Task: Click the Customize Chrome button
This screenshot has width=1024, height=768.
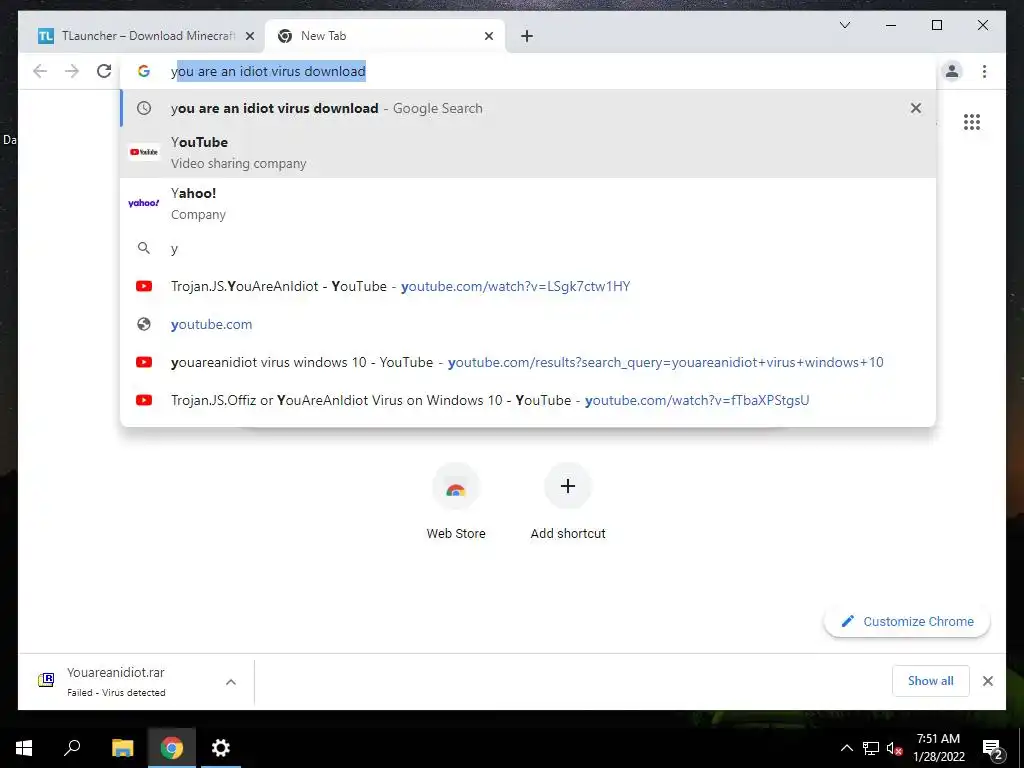Action: pos(907,622)
